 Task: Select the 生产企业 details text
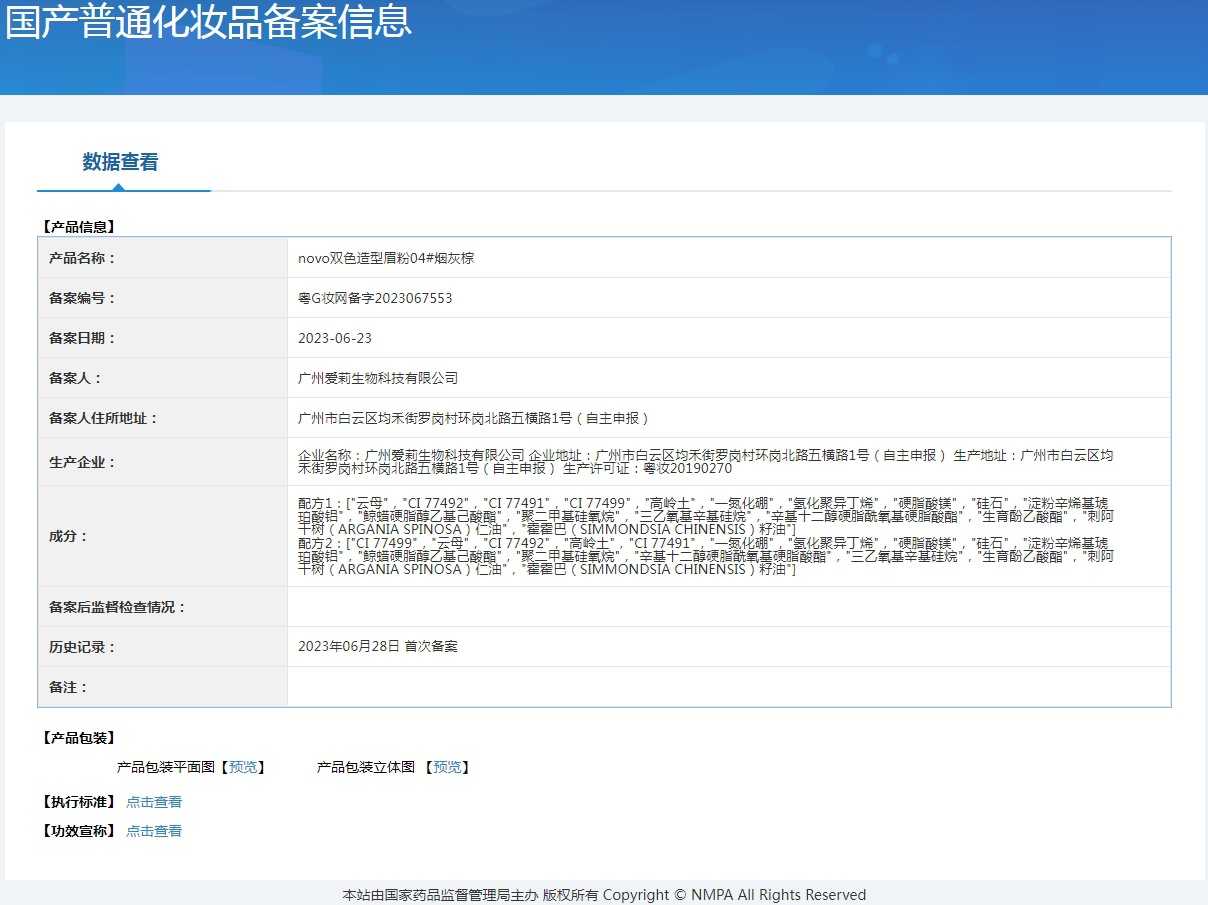[706, 462]
